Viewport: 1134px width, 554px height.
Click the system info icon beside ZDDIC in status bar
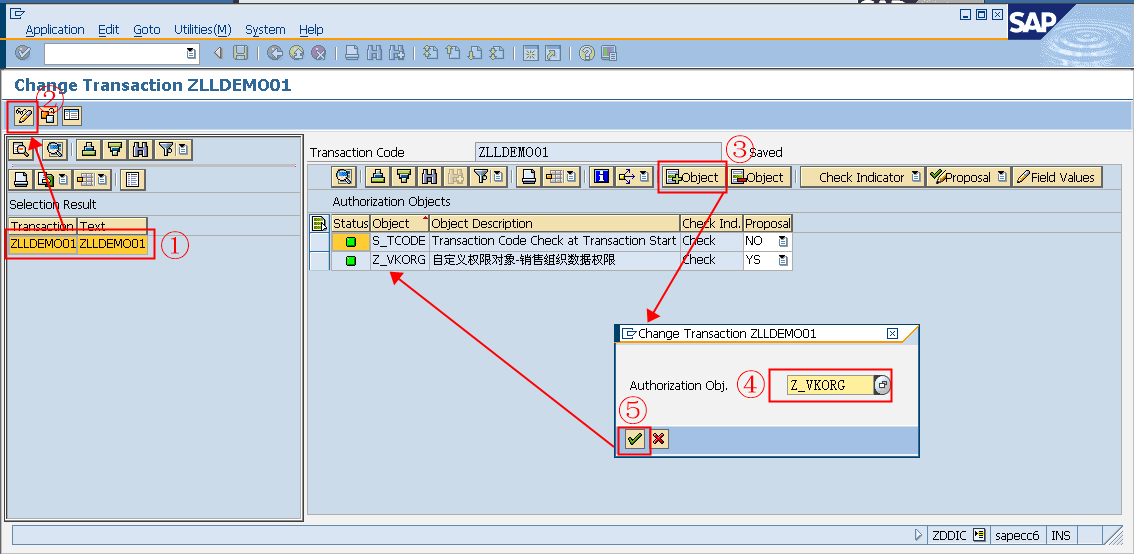tap(979, 535)
